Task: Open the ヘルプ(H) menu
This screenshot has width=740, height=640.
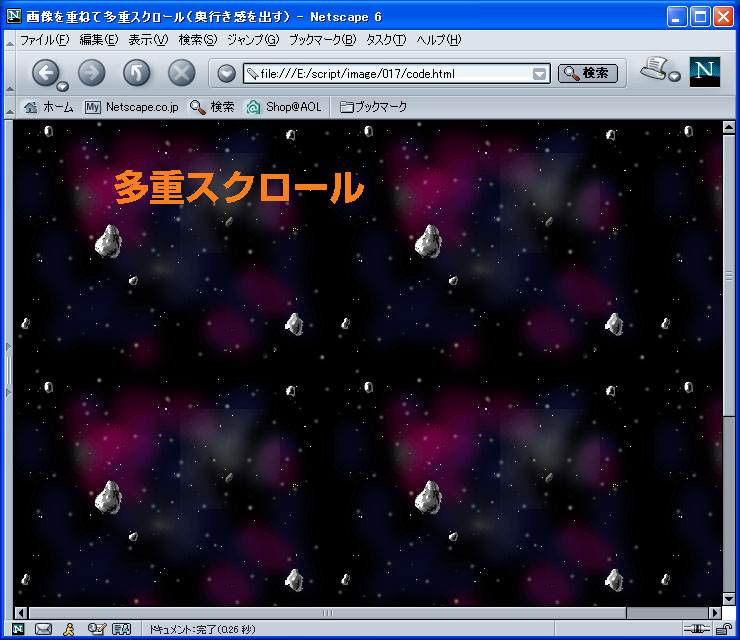Action: pos(438,40)
